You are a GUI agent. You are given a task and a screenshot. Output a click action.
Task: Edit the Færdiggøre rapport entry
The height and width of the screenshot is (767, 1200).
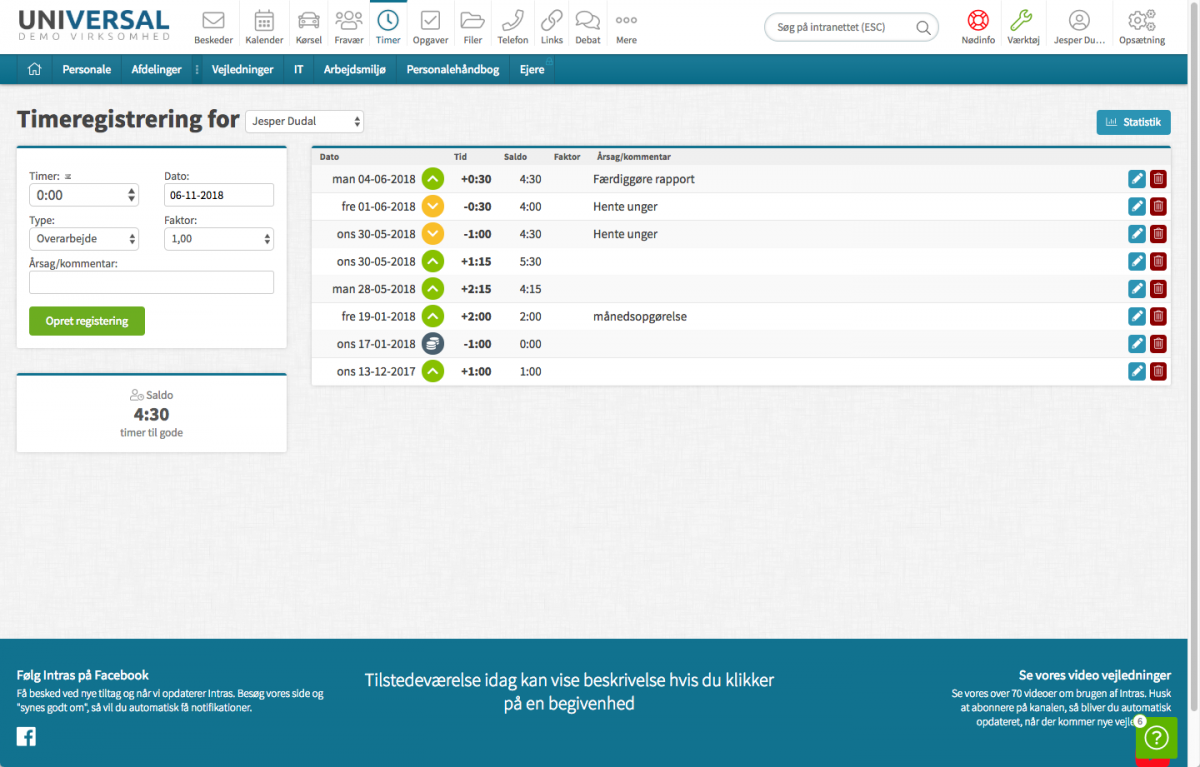pyautogui.click(x=1137, y=179)
